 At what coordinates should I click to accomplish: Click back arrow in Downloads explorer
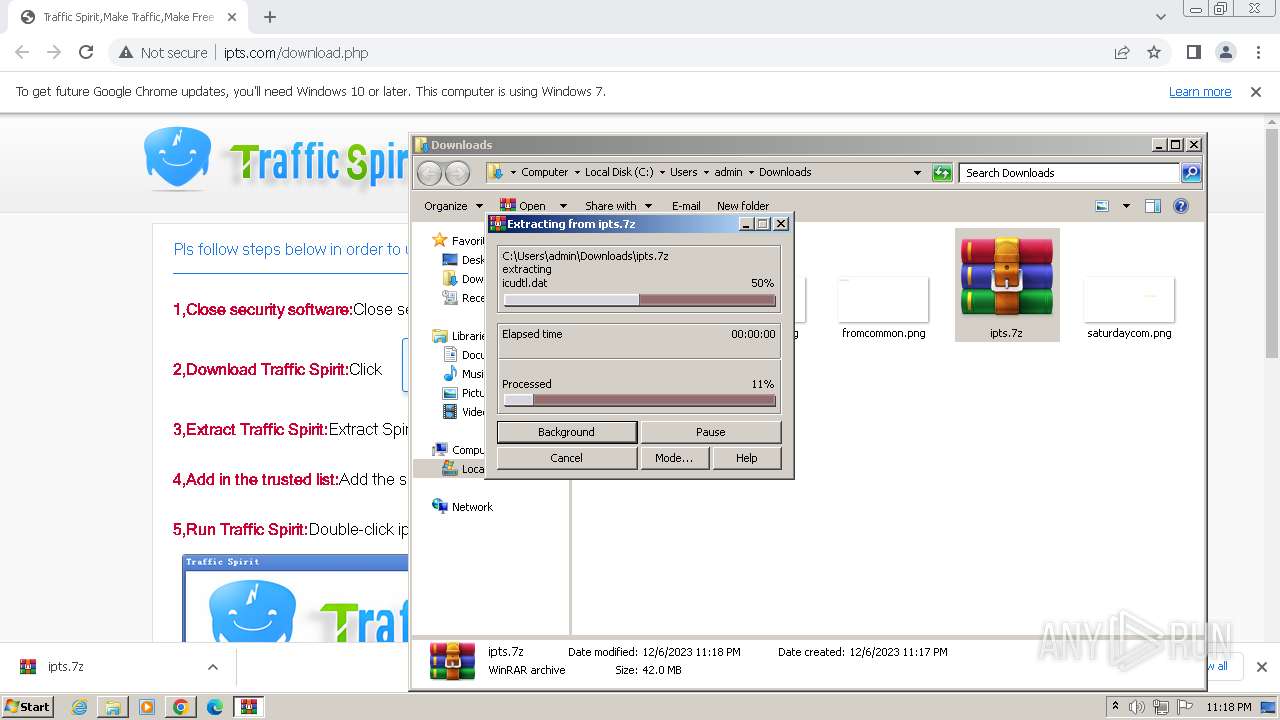click(429, 173)
